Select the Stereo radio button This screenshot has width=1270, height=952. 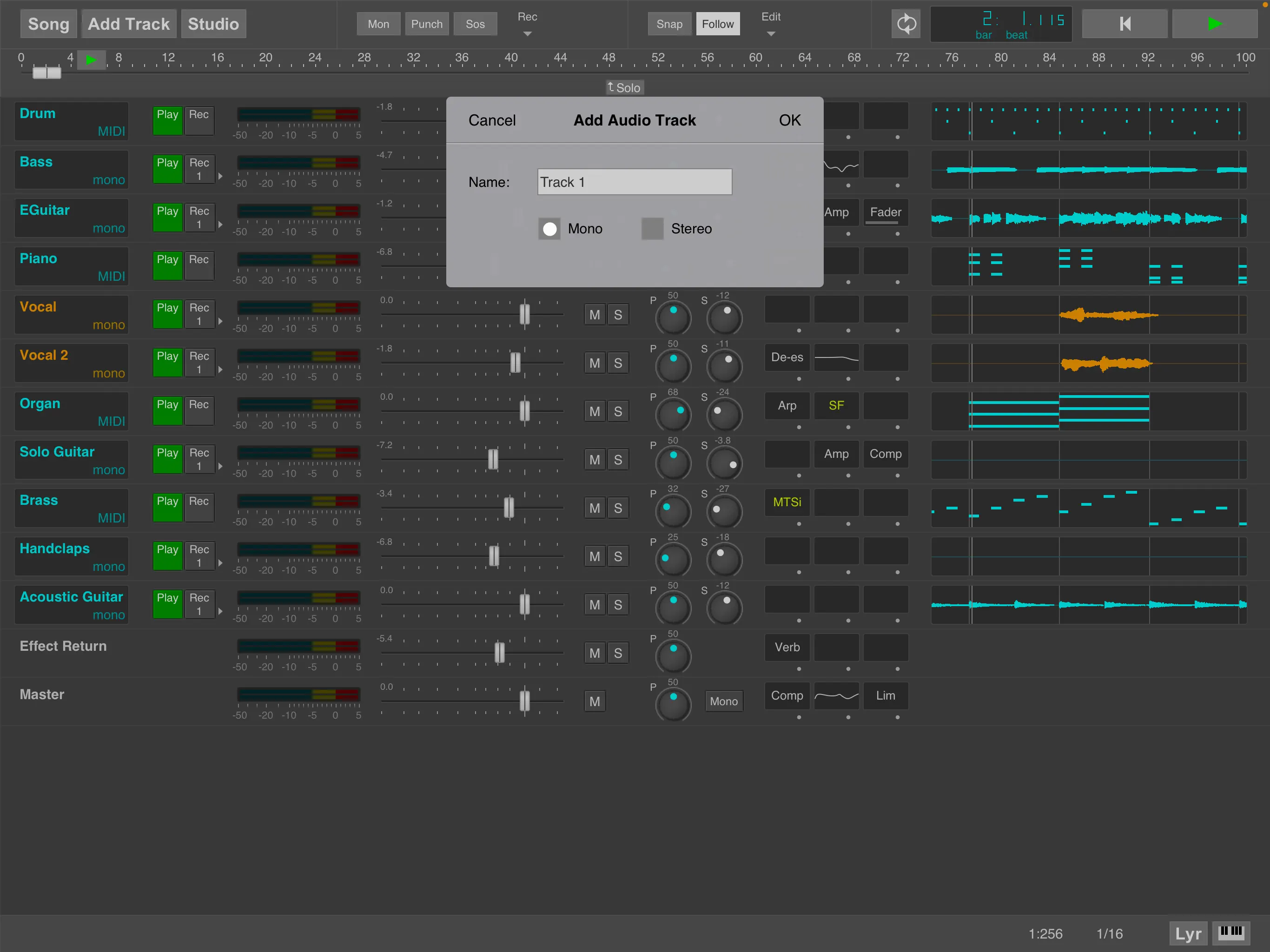[652, 229]
